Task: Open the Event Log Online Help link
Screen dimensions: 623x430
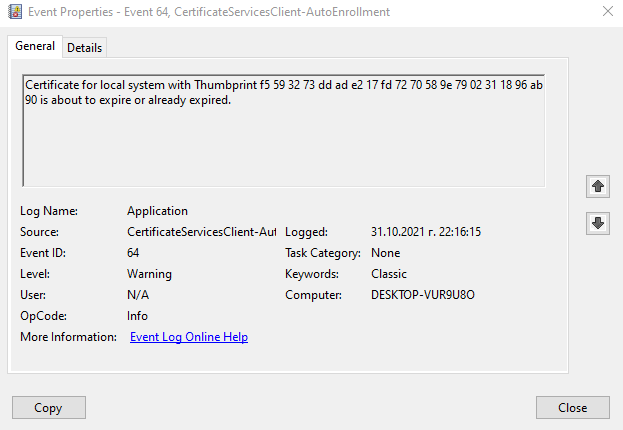Action: click(x=189, y=337)
